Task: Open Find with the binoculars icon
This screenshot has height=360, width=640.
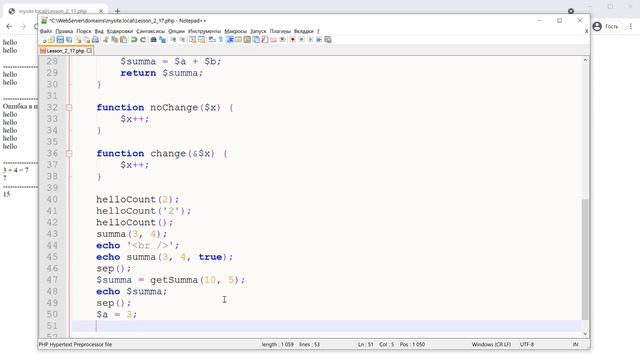Action: 153,40
